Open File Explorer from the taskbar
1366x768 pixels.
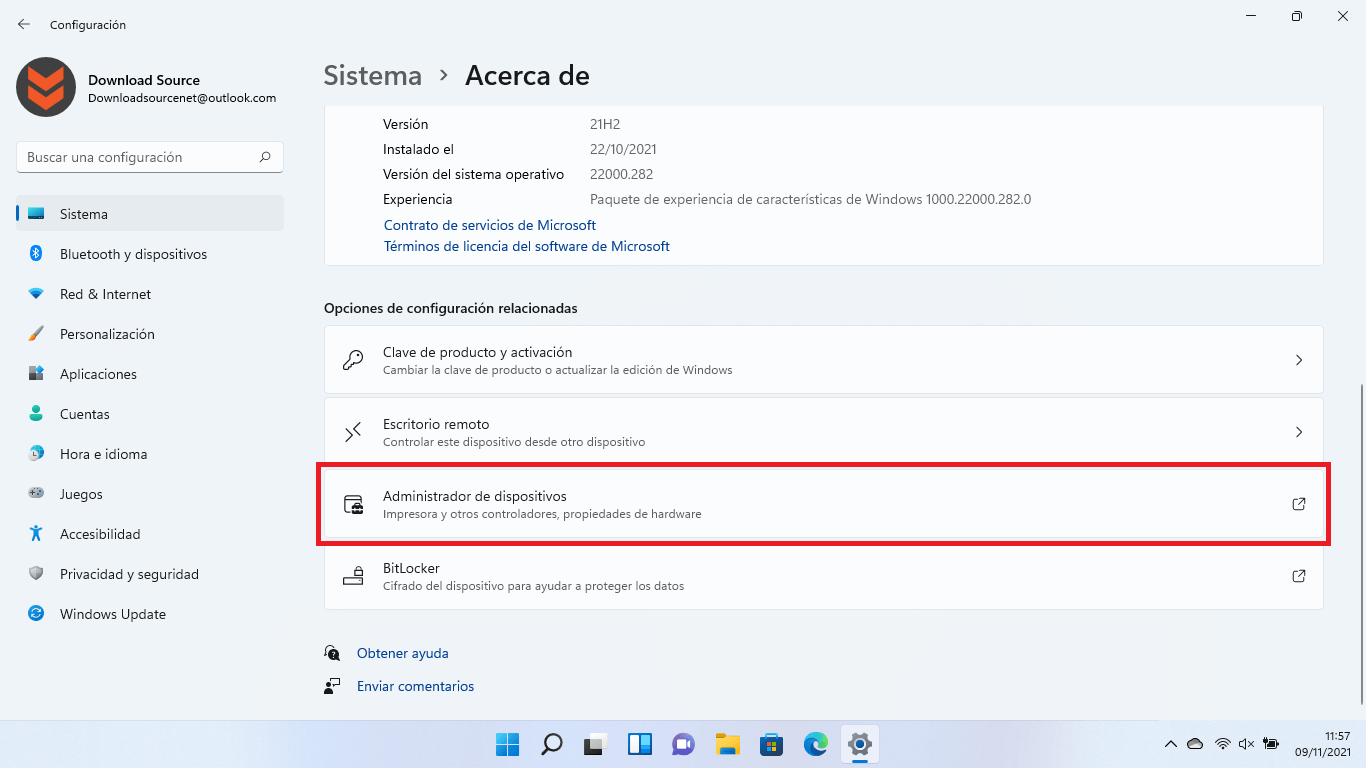pos(728,744)
